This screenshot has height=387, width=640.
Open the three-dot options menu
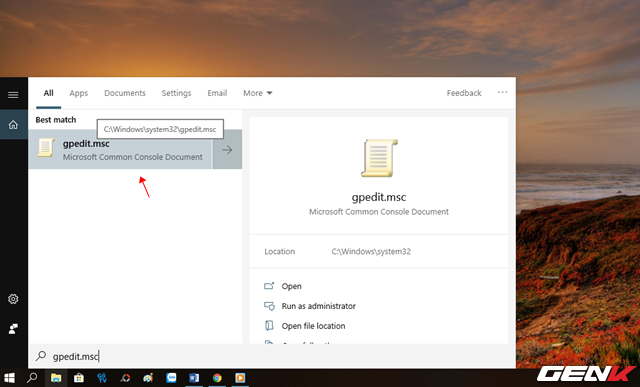click(x=502, y=93)
